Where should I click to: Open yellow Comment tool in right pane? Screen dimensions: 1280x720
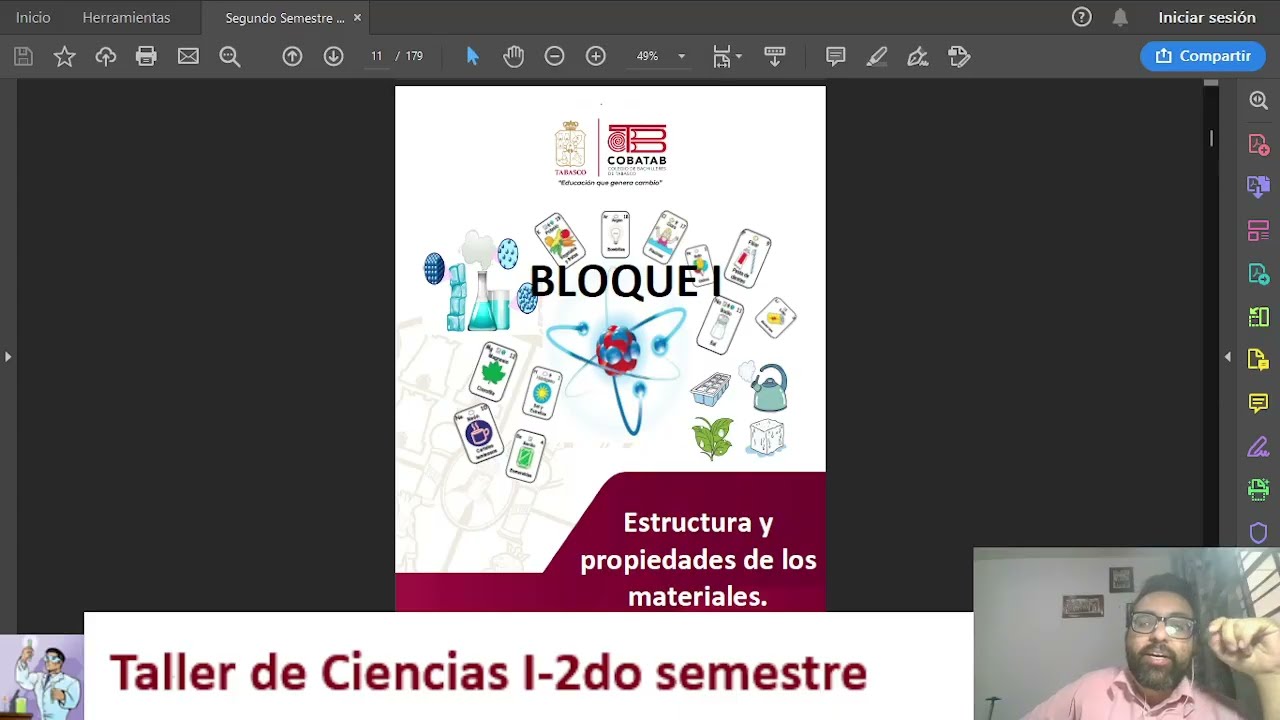pos(1259,403)
